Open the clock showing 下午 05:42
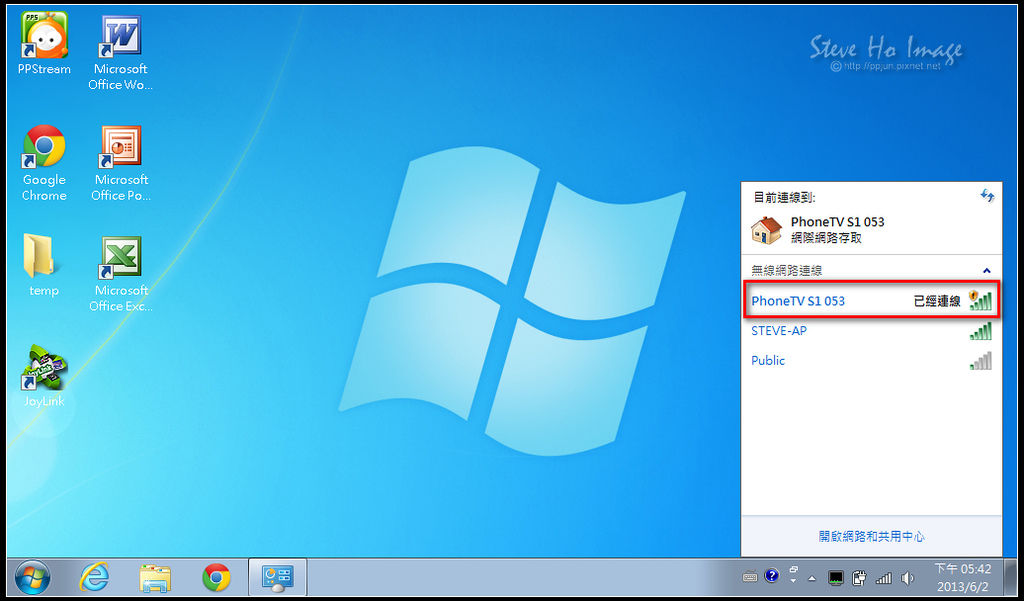Screen dimensions: 1024x601 point(963,577)
